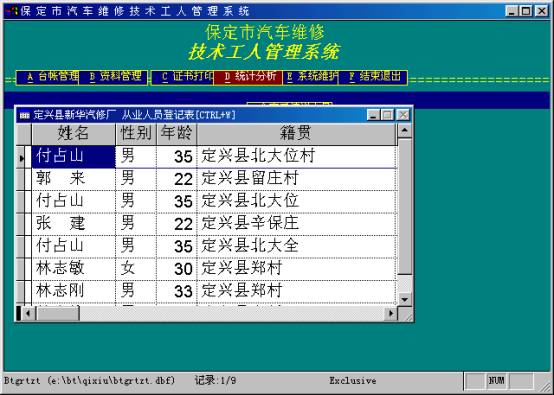This screenshot has width=554, height=395.
Task: Maximize the 从业人员登记表 browse window
Action: click(x=388, y=115)
